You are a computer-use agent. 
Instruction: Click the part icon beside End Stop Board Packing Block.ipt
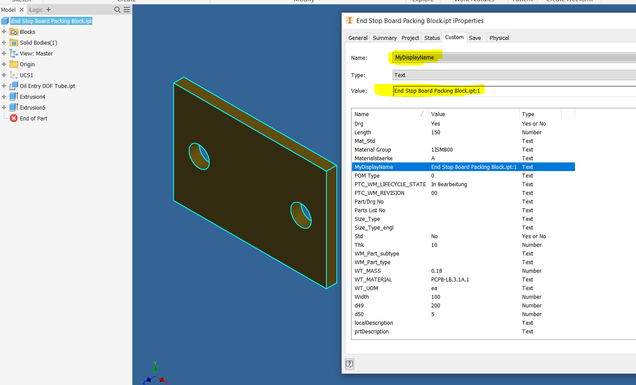pyautogui.click(x=5, y=21)
